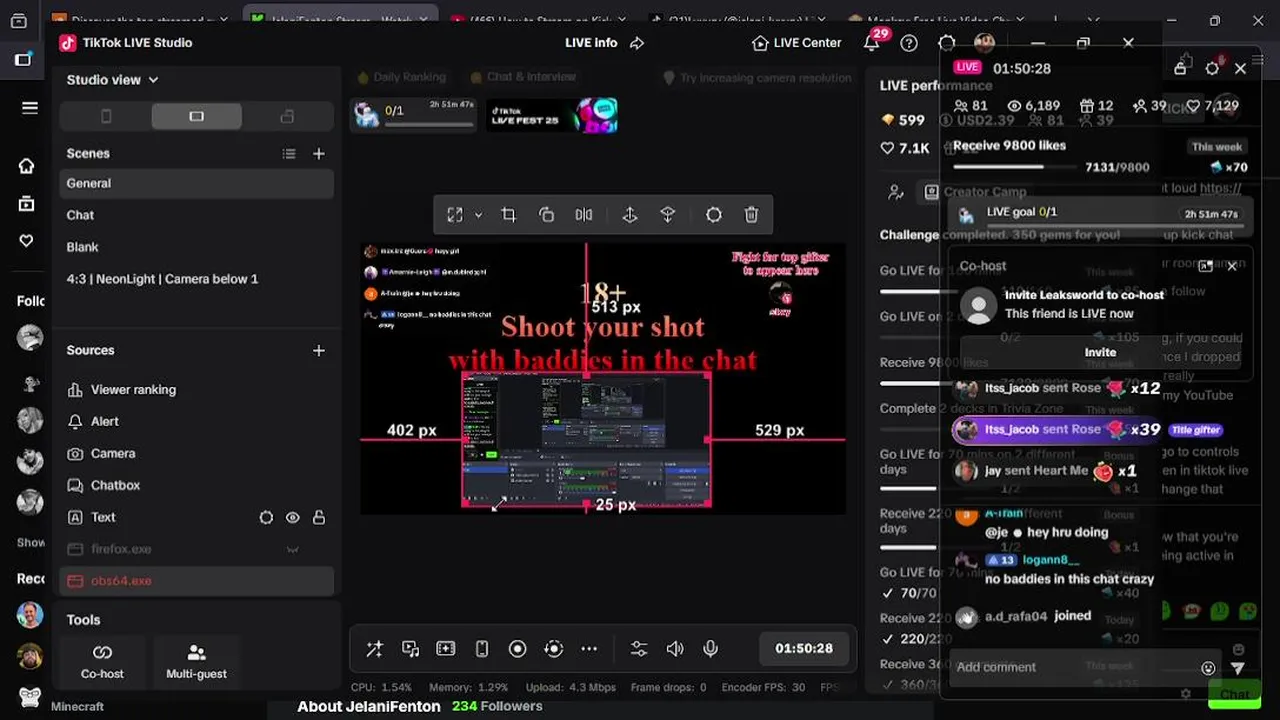Select the General scene

[196, 183]
